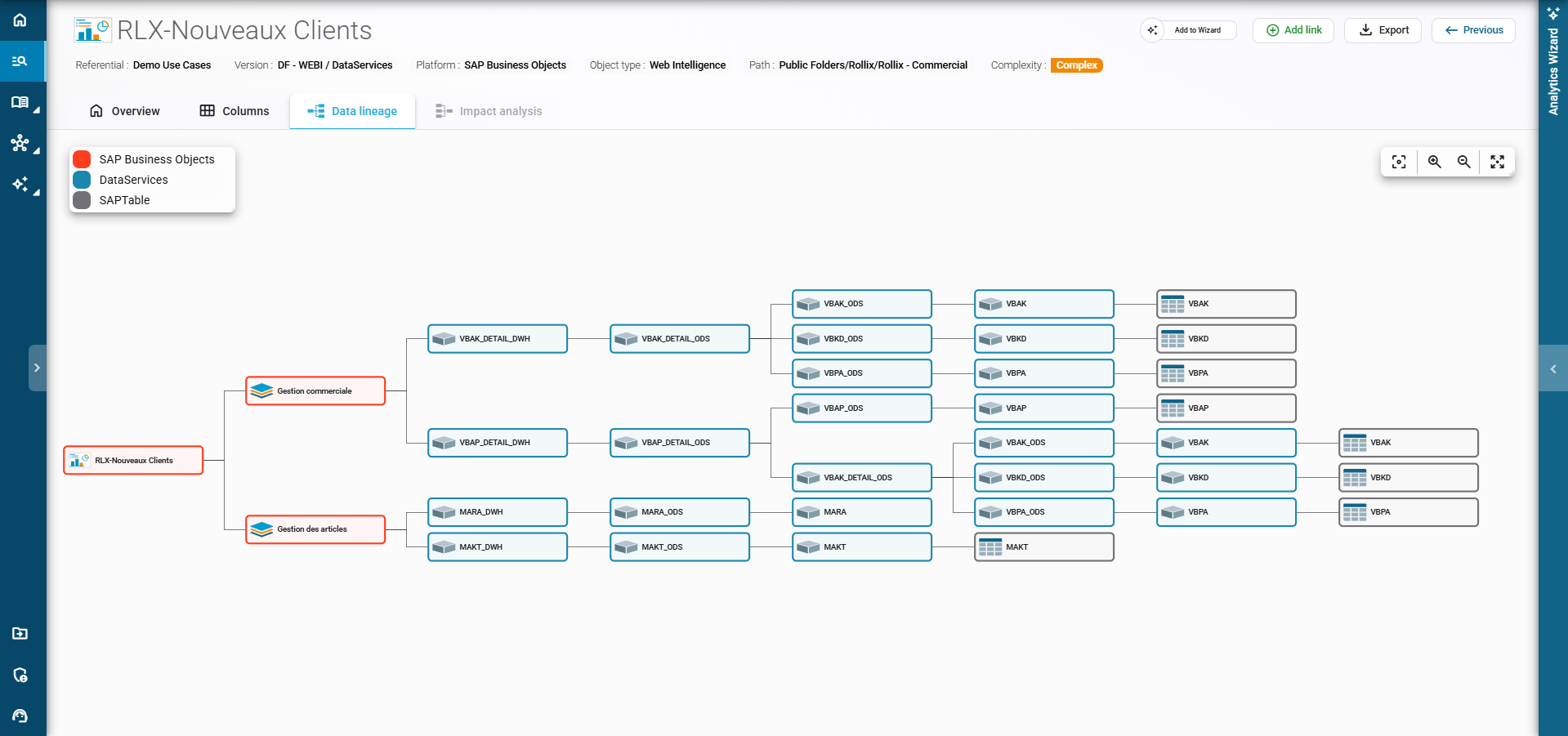
Task: Zoom in on the lineage graph
Action: 1434,162
